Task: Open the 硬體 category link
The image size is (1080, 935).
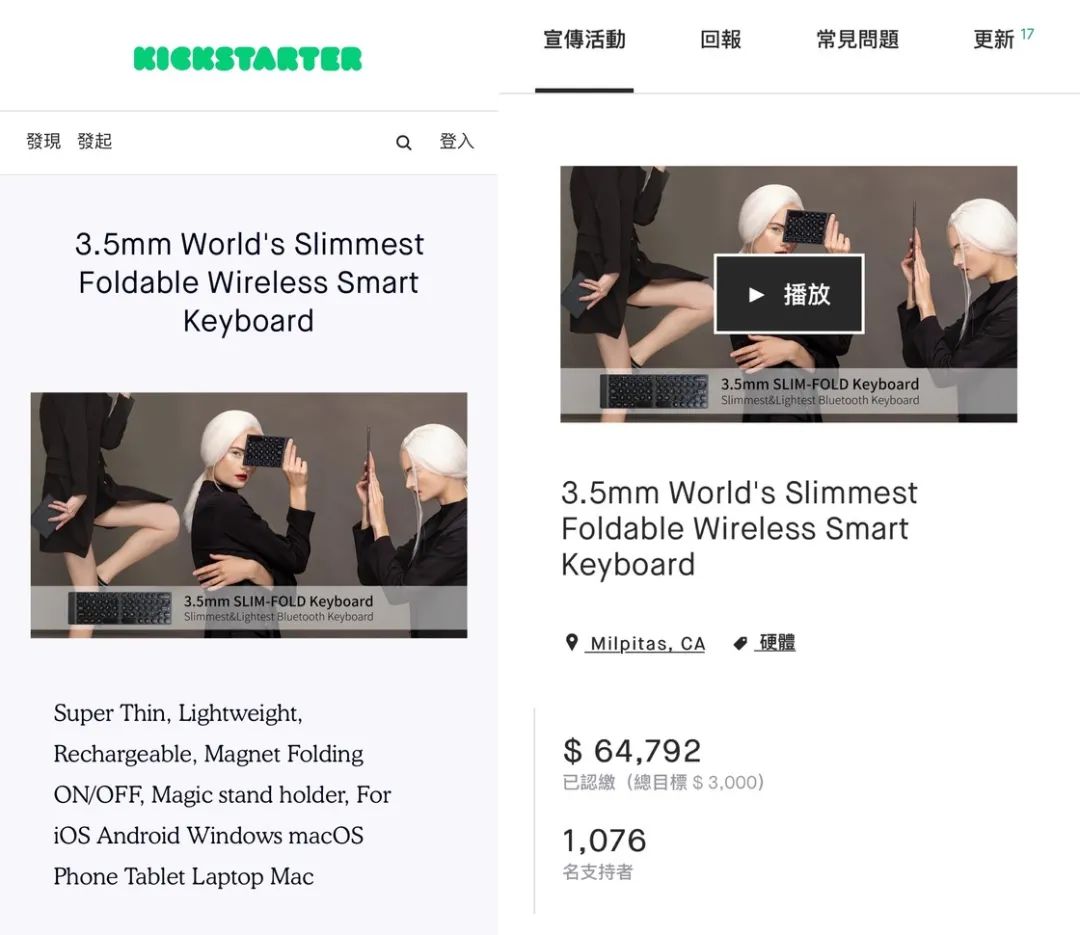Action: pos(776,643)
